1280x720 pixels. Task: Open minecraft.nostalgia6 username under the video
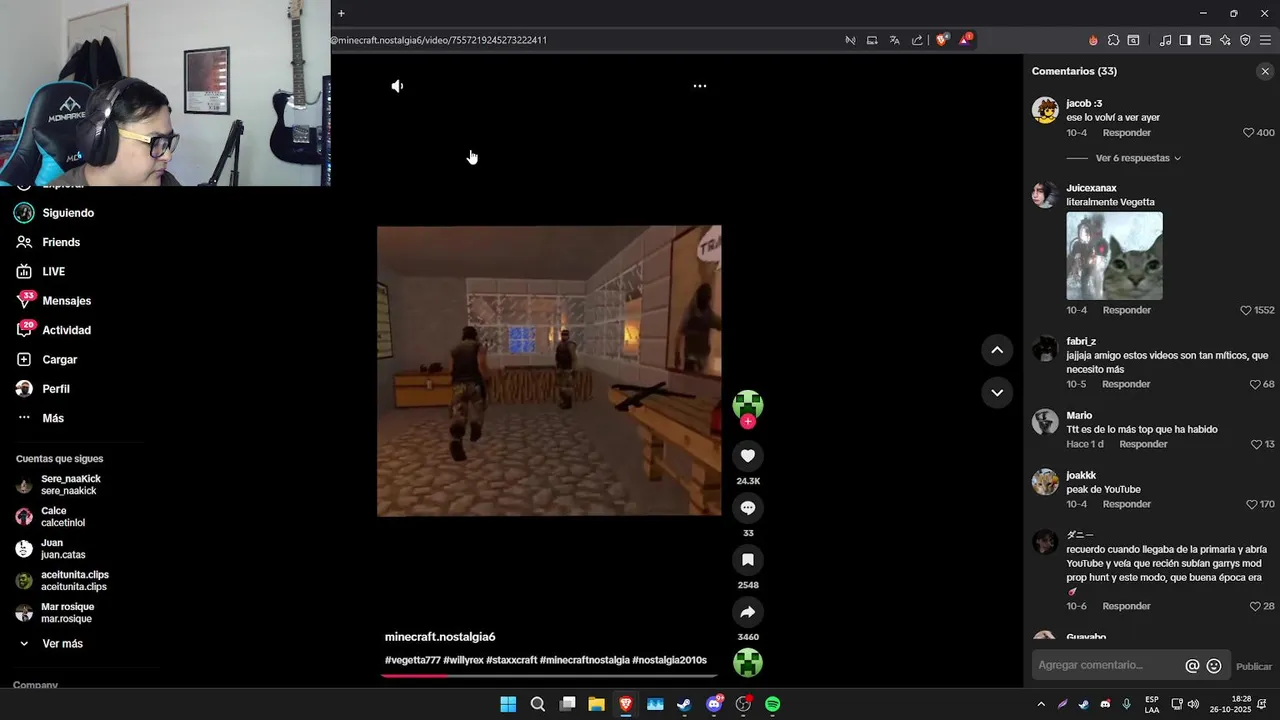[x=440, y=637]
